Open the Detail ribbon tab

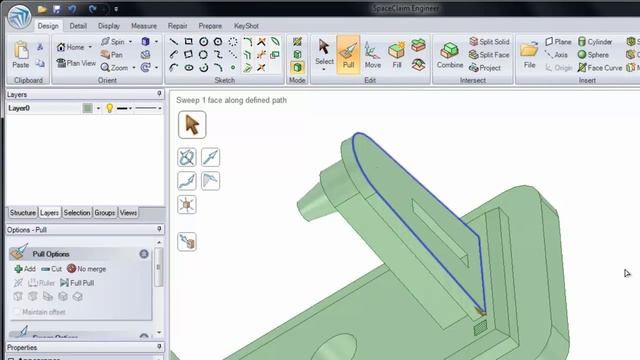point(78,26)
